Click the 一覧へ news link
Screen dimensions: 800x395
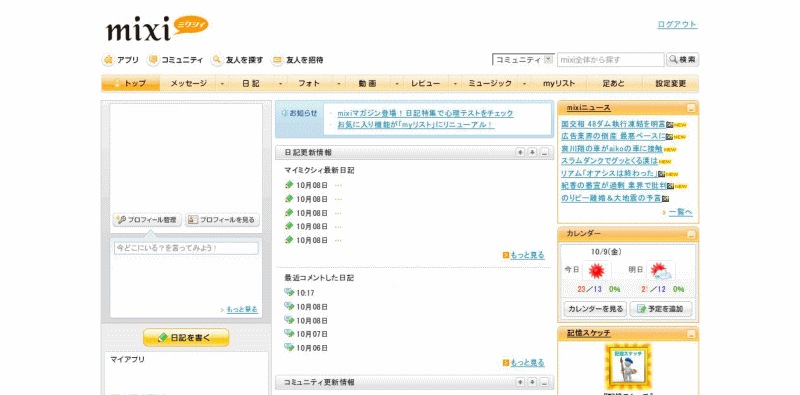(x=681, y=212)
